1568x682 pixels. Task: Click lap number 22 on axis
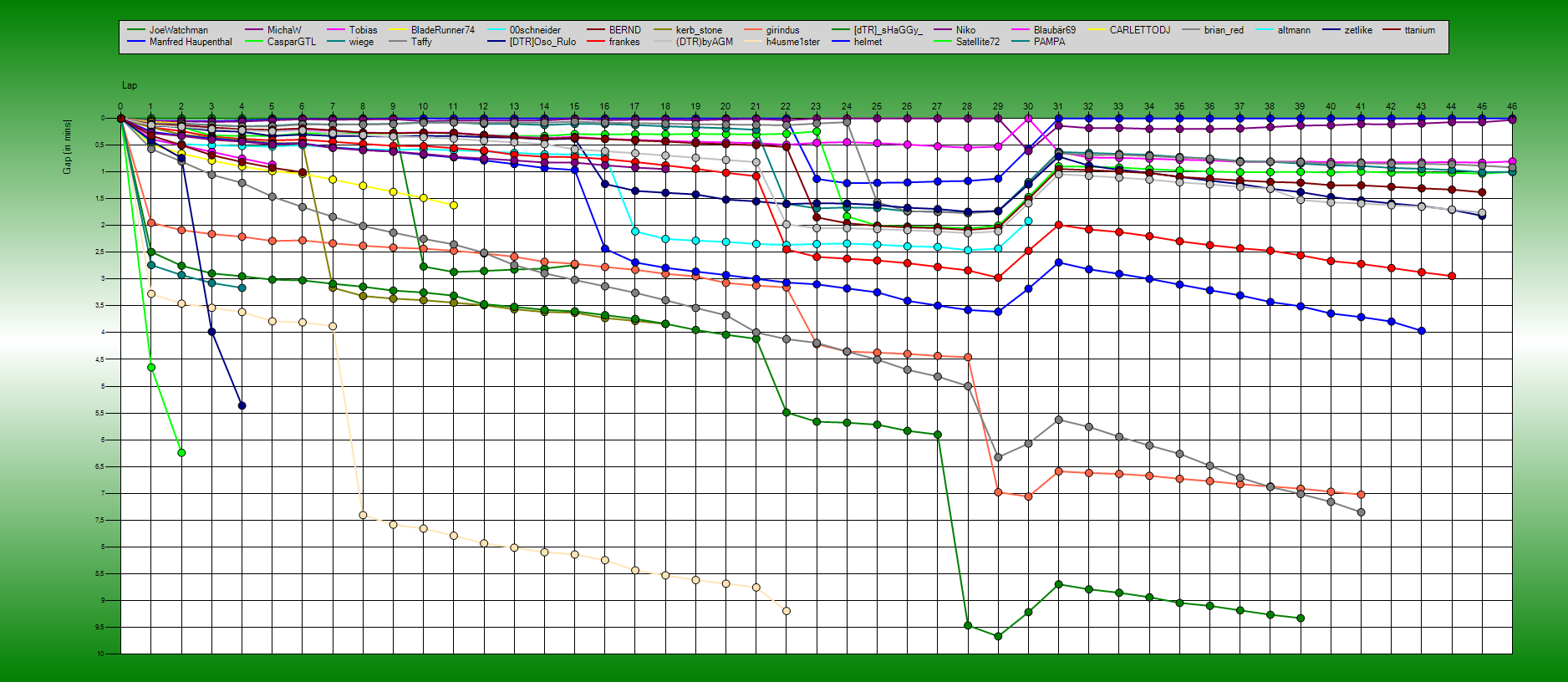[x=786, y=106]
